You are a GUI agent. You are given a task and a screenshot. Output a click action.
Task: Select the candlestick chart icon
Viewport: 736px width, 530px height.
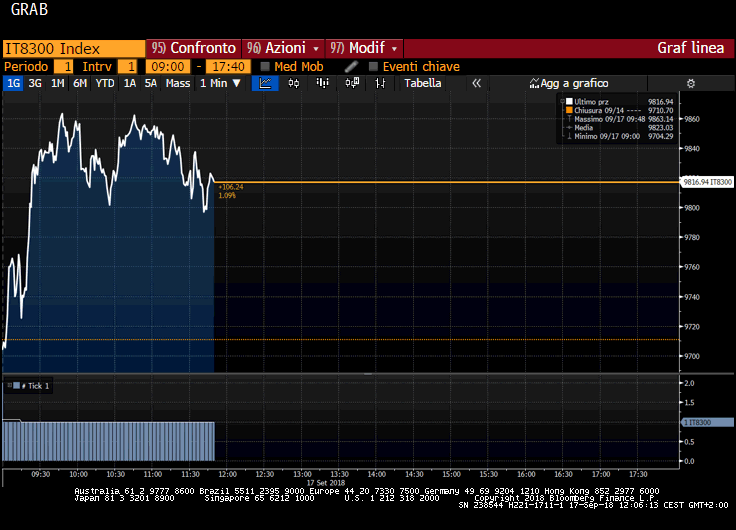pos(294,83)
